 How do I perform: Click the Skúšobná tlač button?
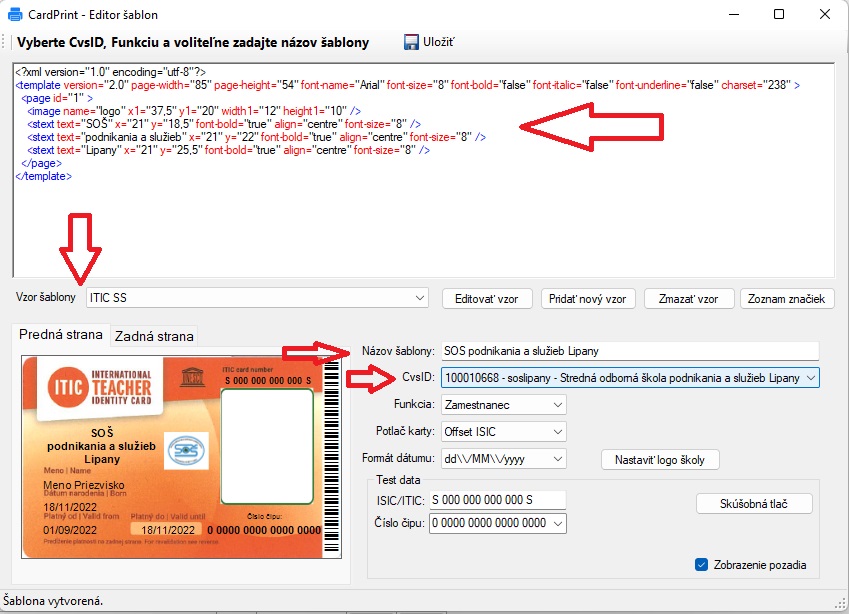tap(753, 504)
